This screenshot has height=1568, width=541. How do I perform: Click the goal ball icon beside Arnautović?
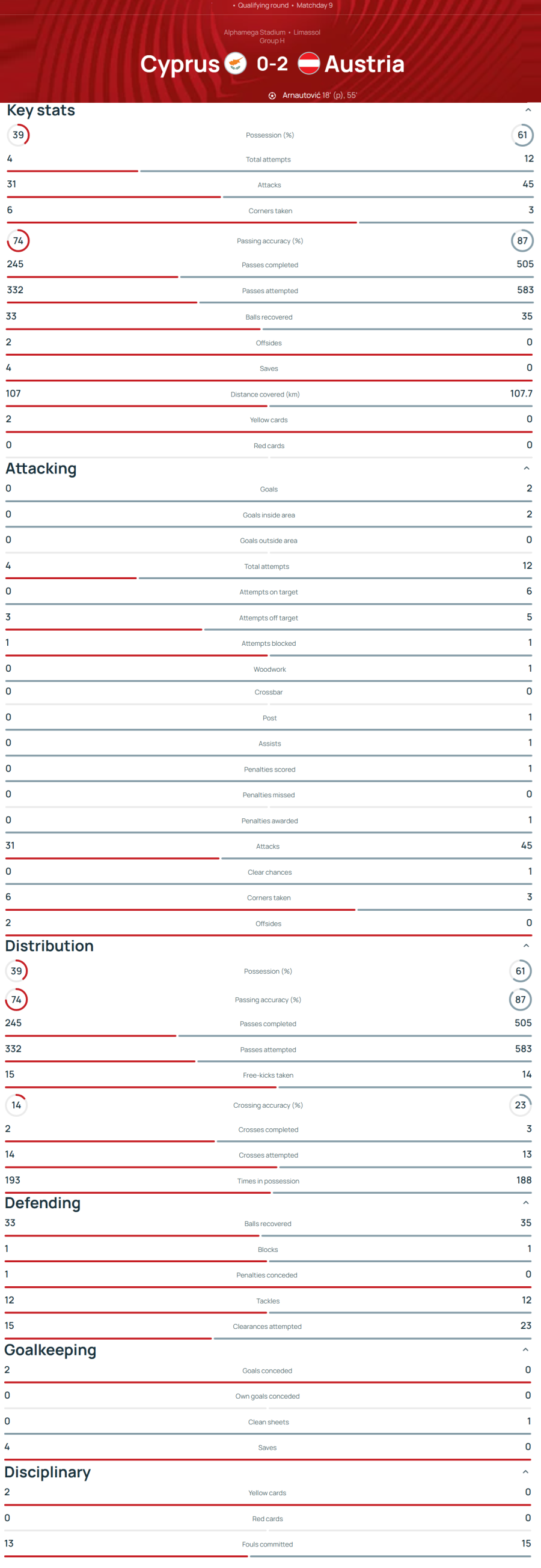click(272, 96)
